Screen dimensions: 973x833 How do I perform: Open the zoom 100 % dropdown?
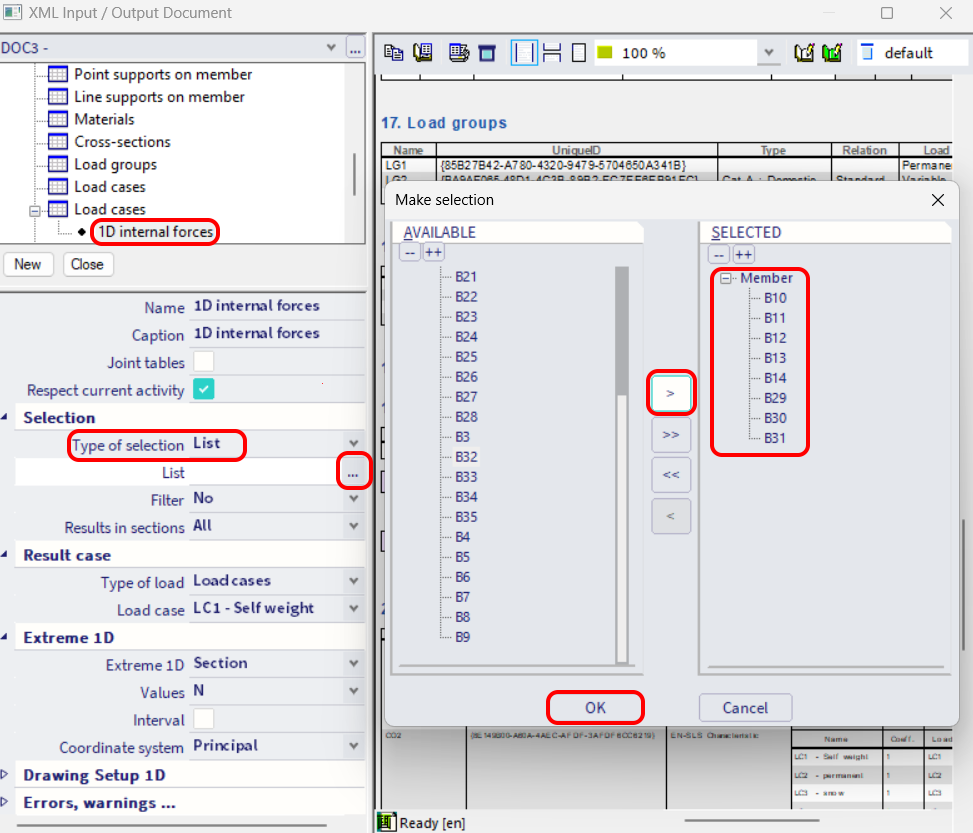tap(768, 53)
